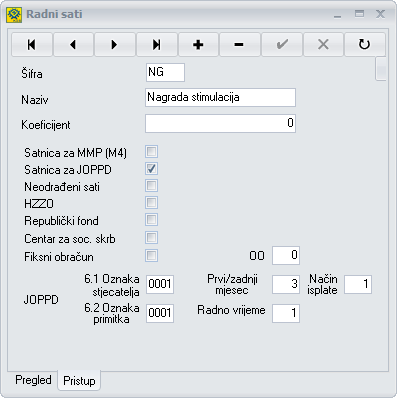This screenshot has height=398, width=397.
Task: Uncheck Satnica za JOPPD checkbox
Action: (151, 169)
